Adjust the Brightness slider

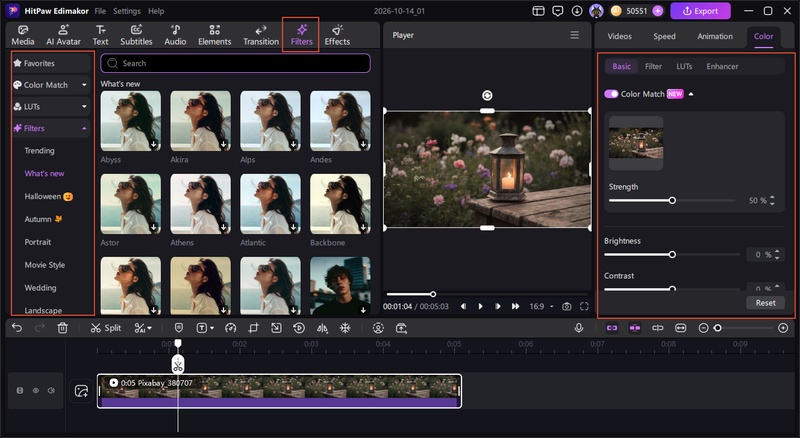(x=672, y=254)
